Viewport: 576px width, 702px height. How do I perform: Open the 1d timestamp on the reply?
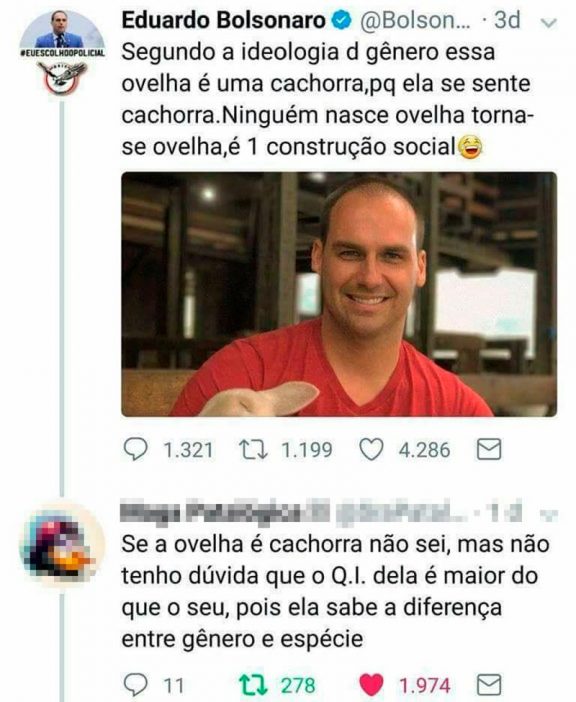(x=506, y=513)
